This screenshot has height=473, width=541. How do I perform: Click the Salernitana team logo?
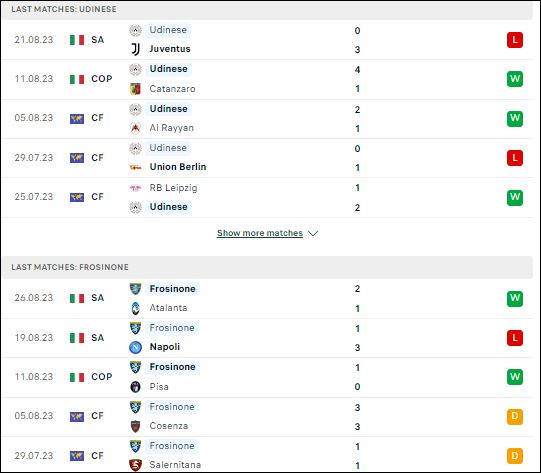[135, 465]
